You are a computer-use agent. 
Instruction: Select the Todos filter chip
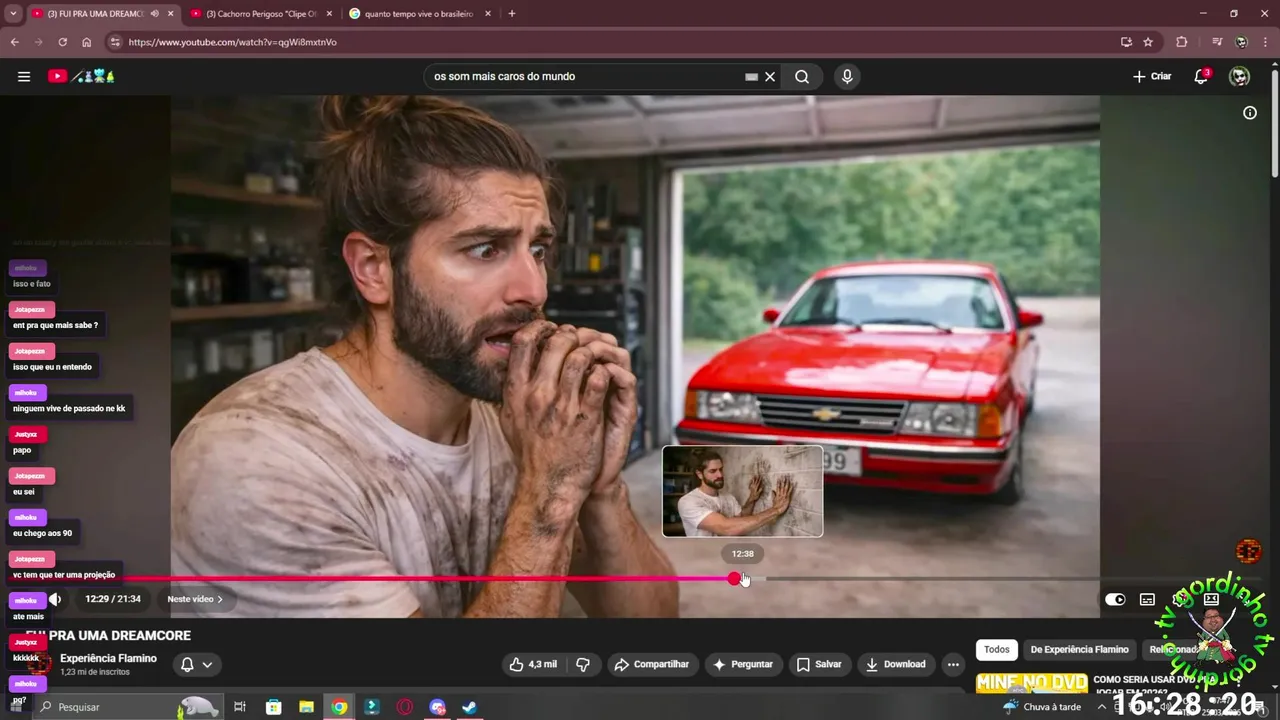pos(997,649)
